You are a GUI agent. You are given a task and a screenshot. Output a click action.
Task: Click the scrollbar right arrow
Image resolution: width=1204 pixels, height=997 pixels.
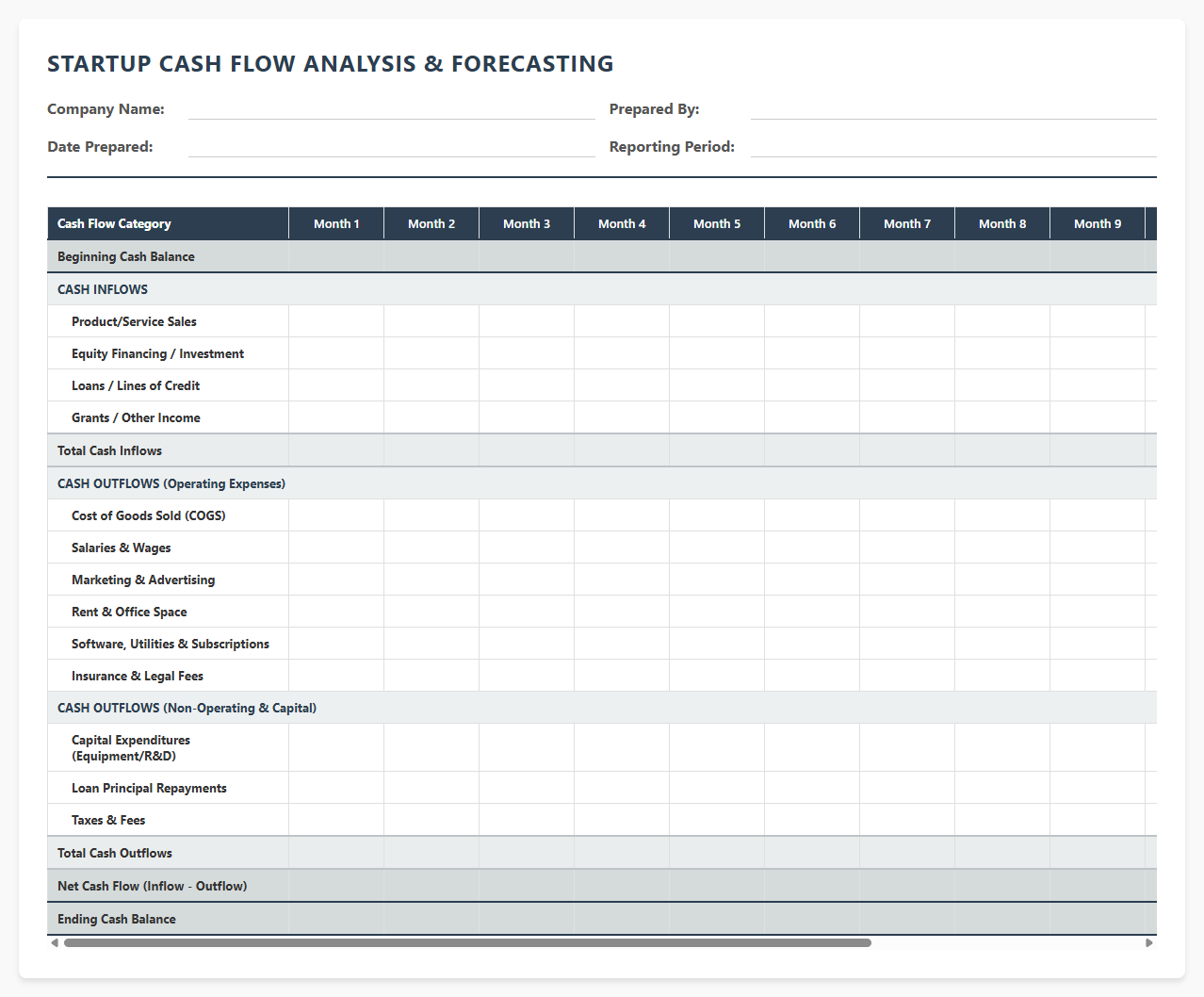(1148, 942)
